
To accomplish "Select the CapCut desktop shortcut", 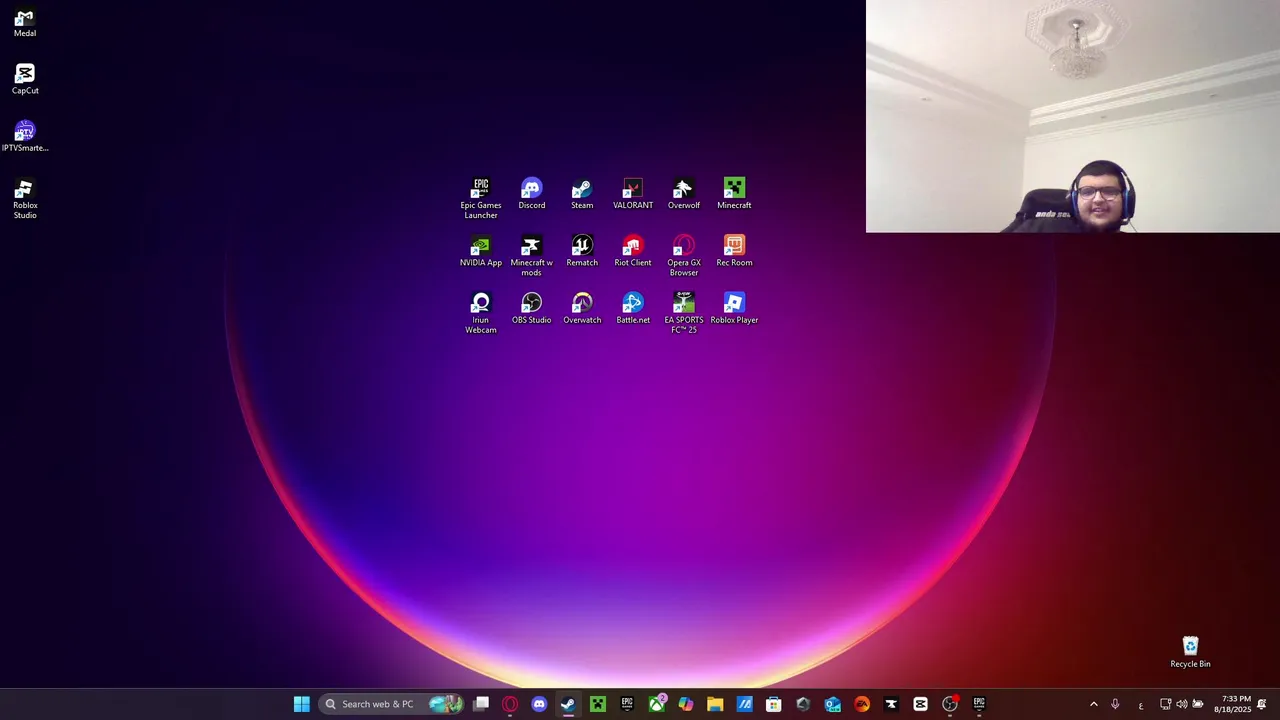I will (25, 80).
